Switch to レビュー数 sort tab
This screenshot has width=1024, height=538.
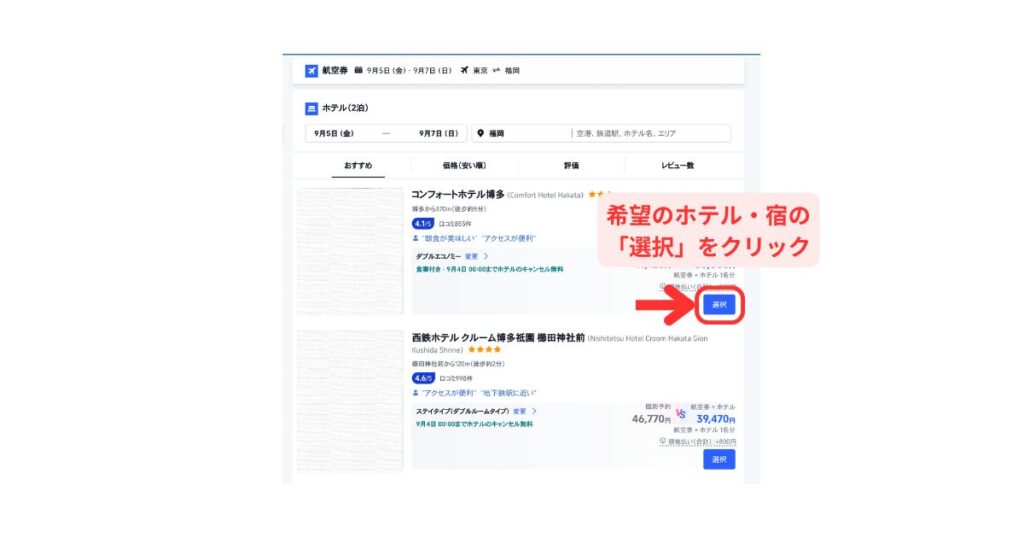click(x=677, y=166)
